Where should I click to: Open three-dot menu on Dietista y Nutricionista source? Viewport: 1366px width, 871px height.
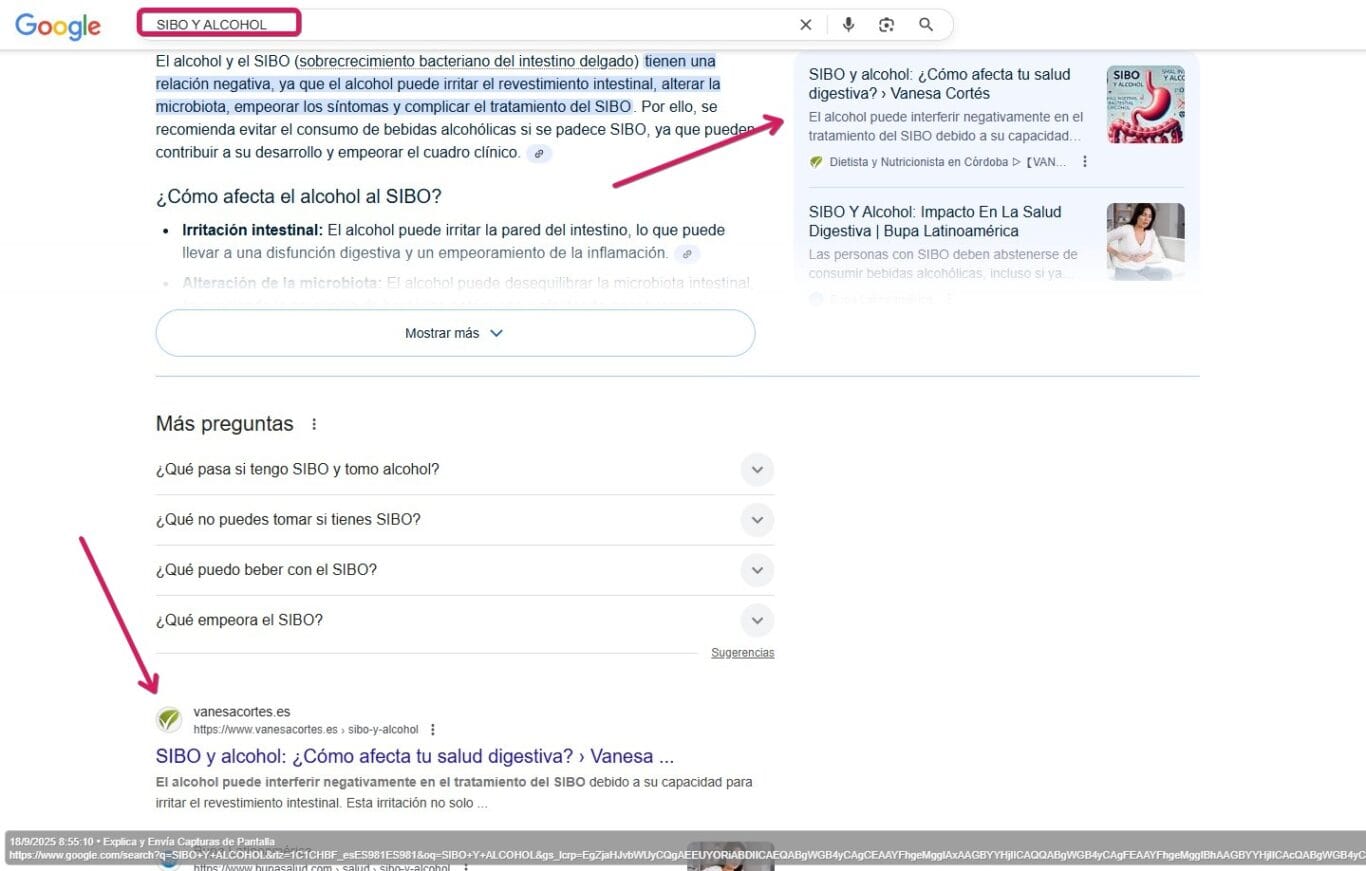click(1085, 162)
